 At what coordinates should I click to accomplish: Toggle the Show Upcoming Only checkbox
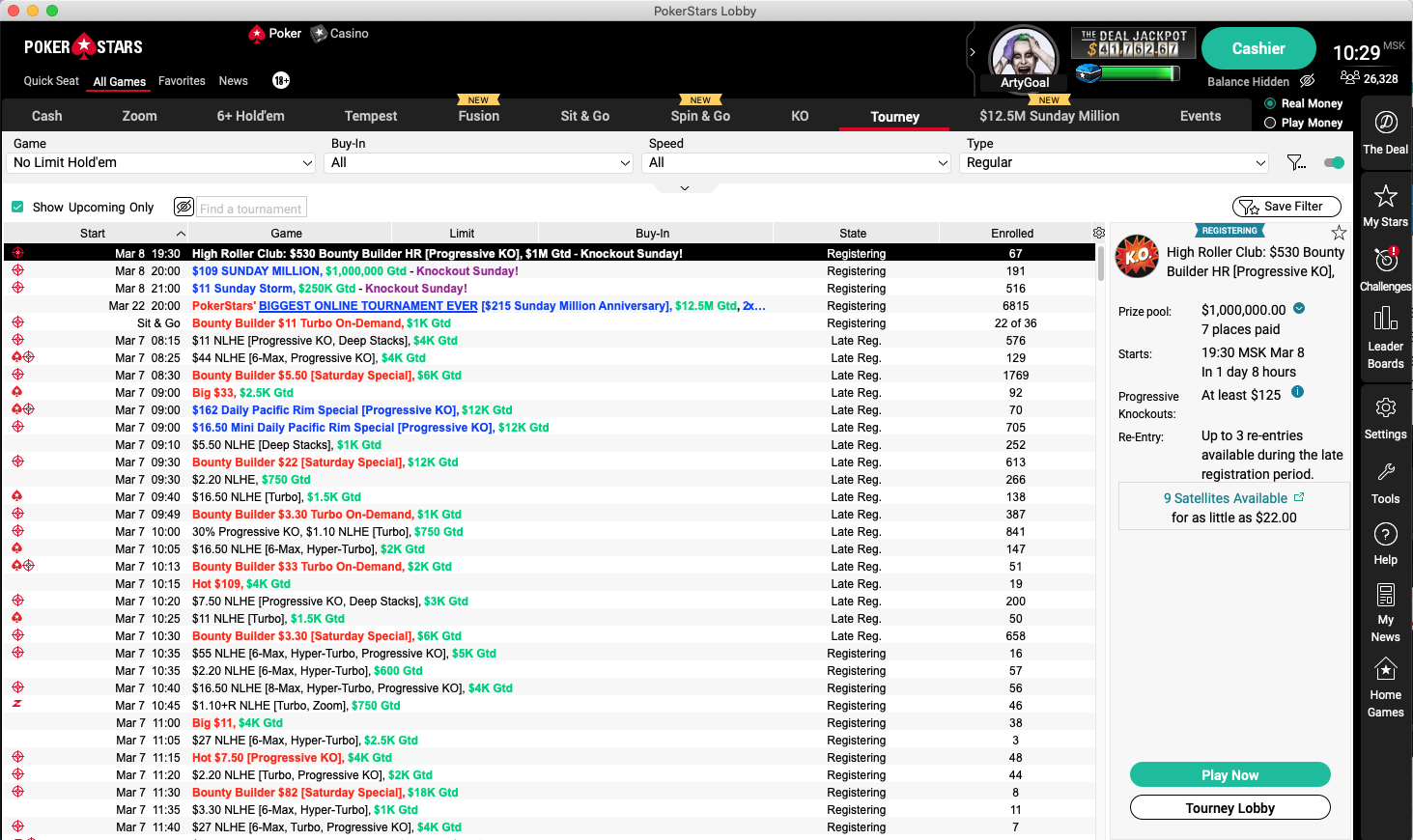click(17, 207)
